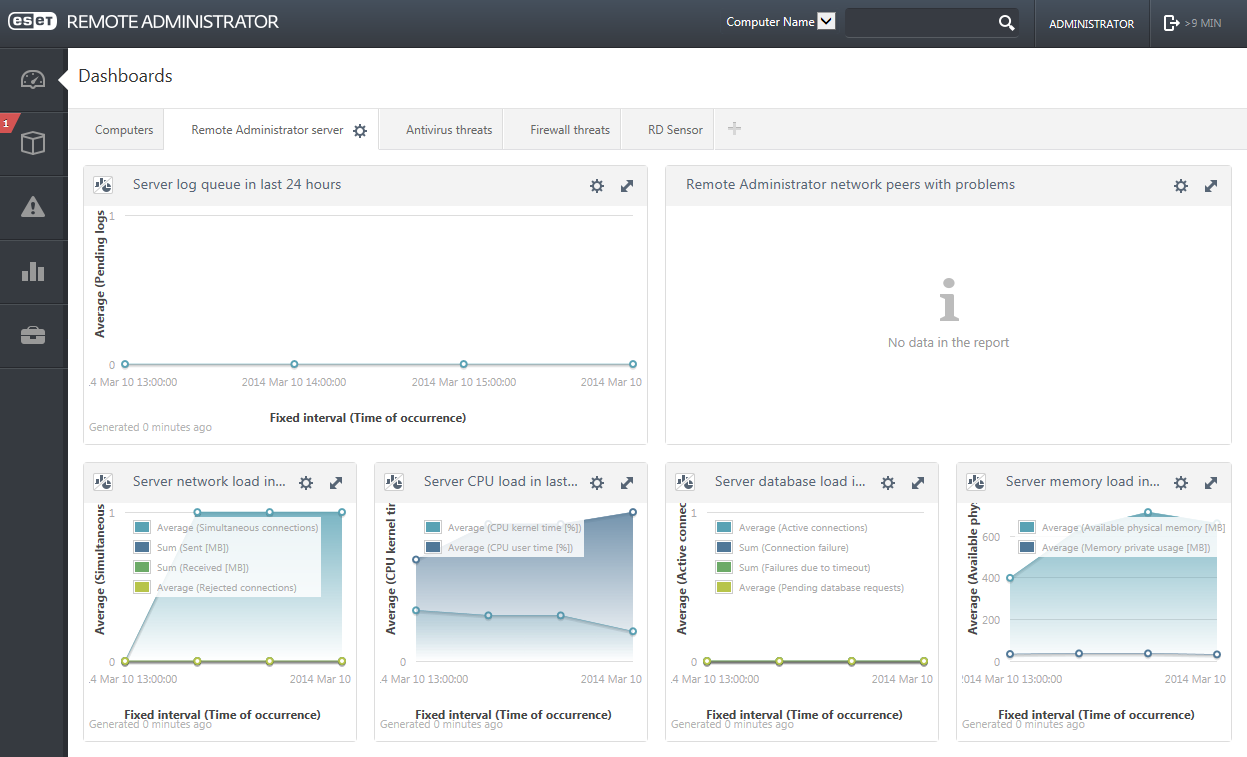Toggle Sum (Received [MB]) legend swatch
Screen dimensions: 1247x757
click(x=141, y=567)
